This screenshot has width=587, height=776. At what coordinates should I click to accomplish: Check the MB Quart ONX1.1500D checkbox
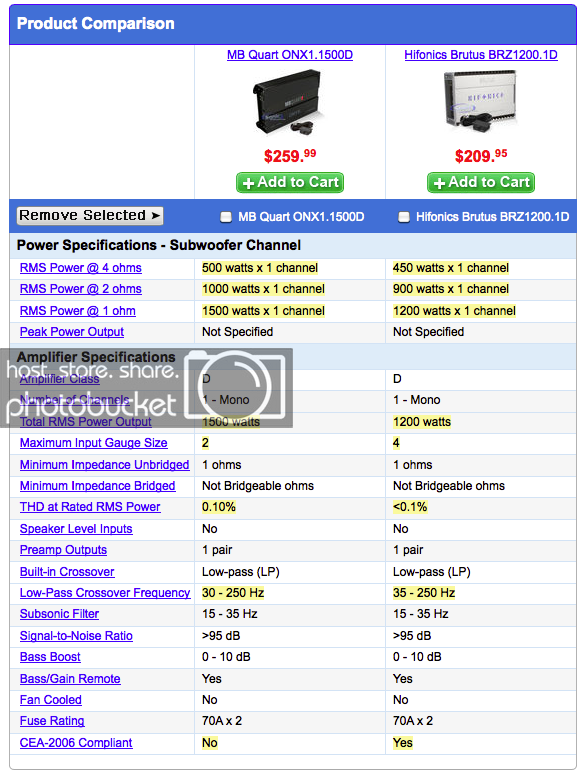point(226,217)
